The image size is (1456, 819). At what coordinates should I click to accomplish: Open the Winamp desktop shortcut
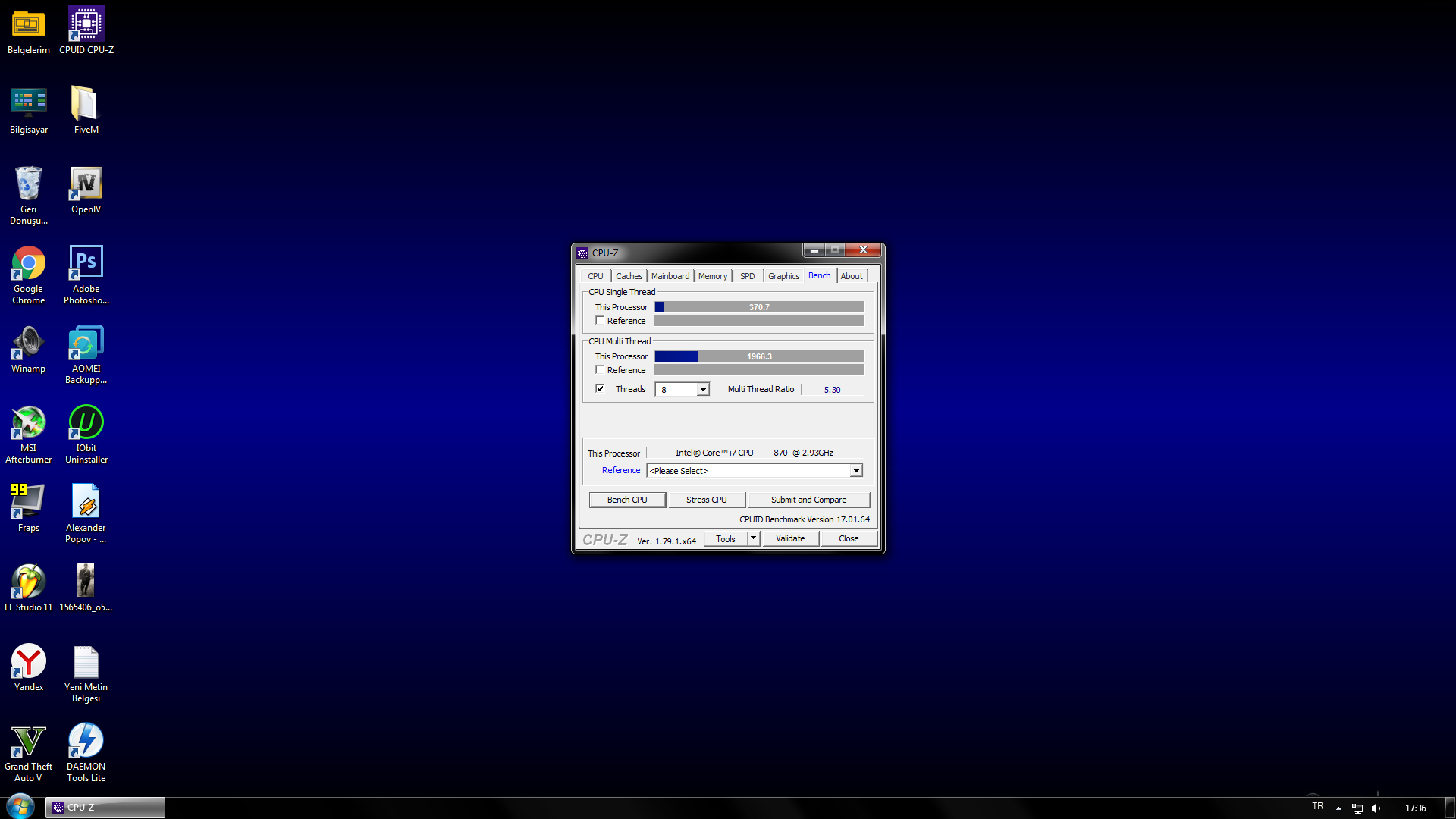tap(28, 350)
